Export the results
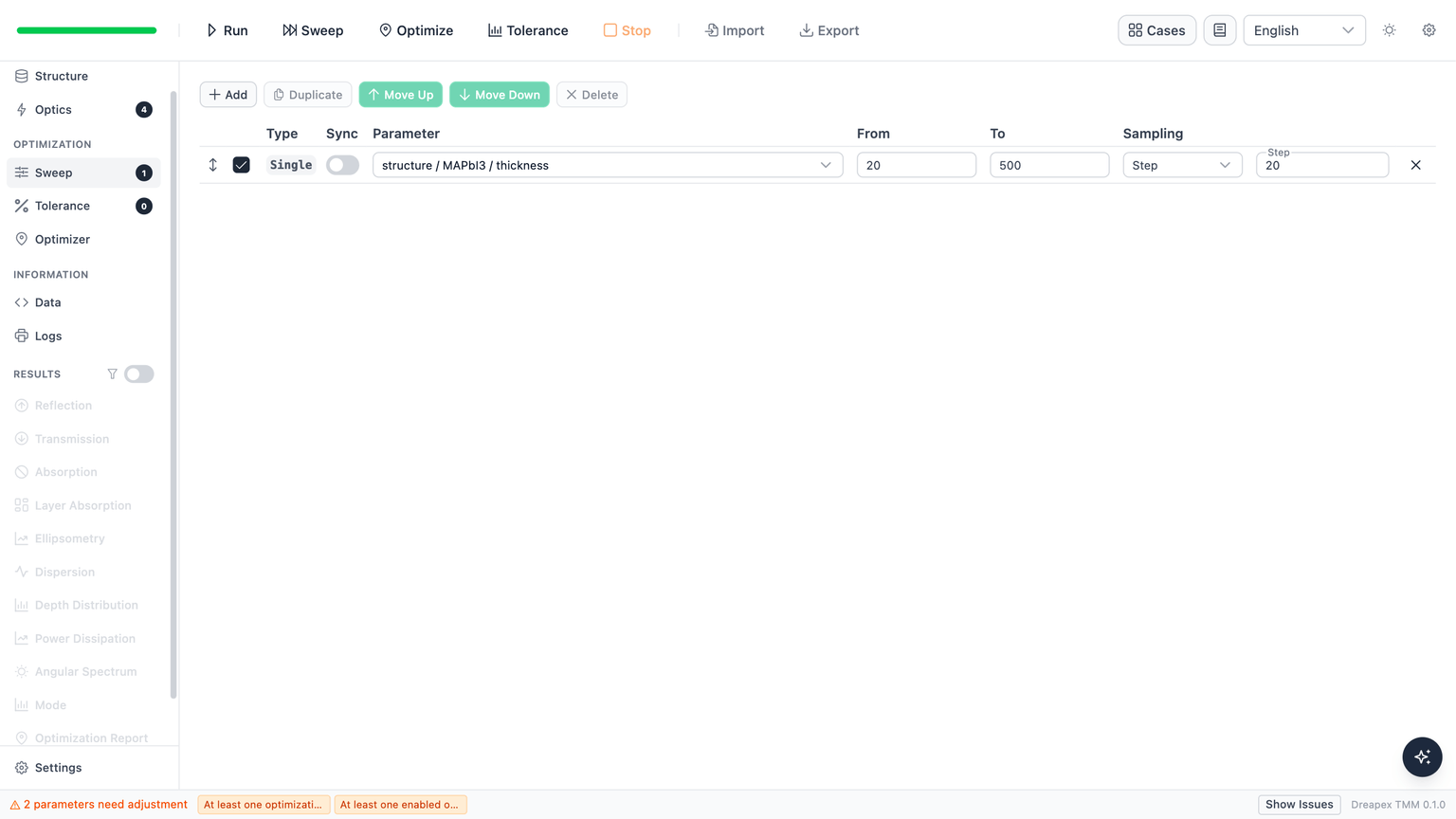 829,30
